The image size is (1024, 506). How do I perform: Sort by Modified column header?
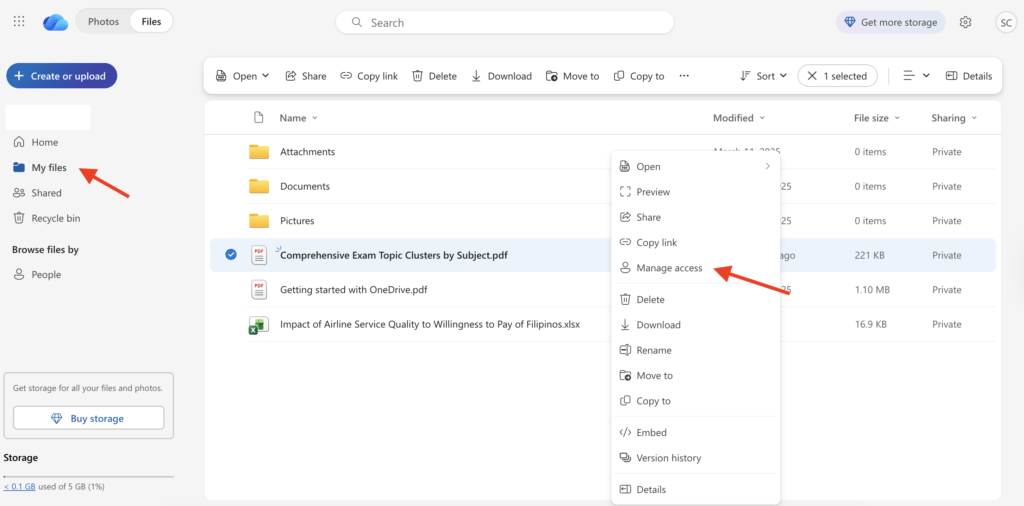point(738,118)
